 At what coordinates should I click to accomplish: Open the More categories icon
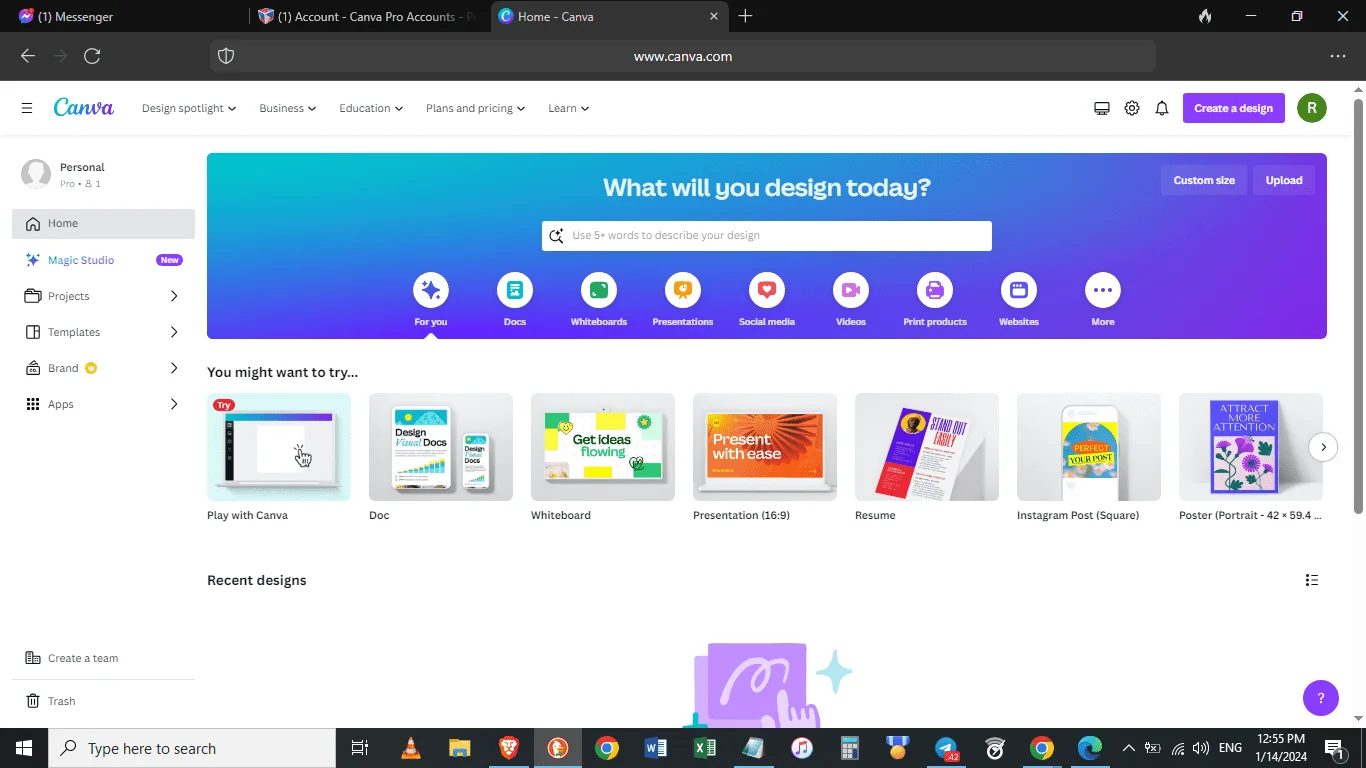pyautogui.click(x=1103, y=290)
